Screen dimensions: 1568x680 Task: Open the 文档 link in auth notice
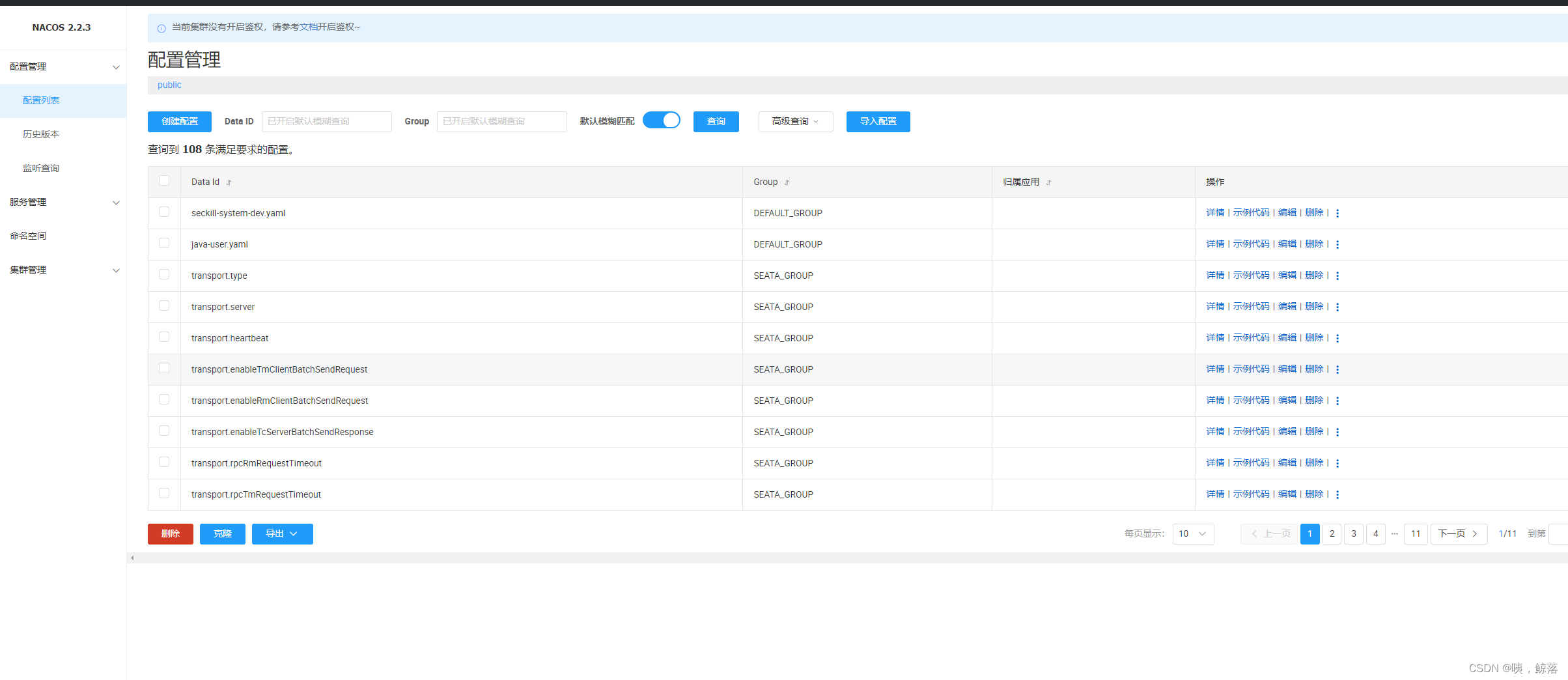pos(309,27)
